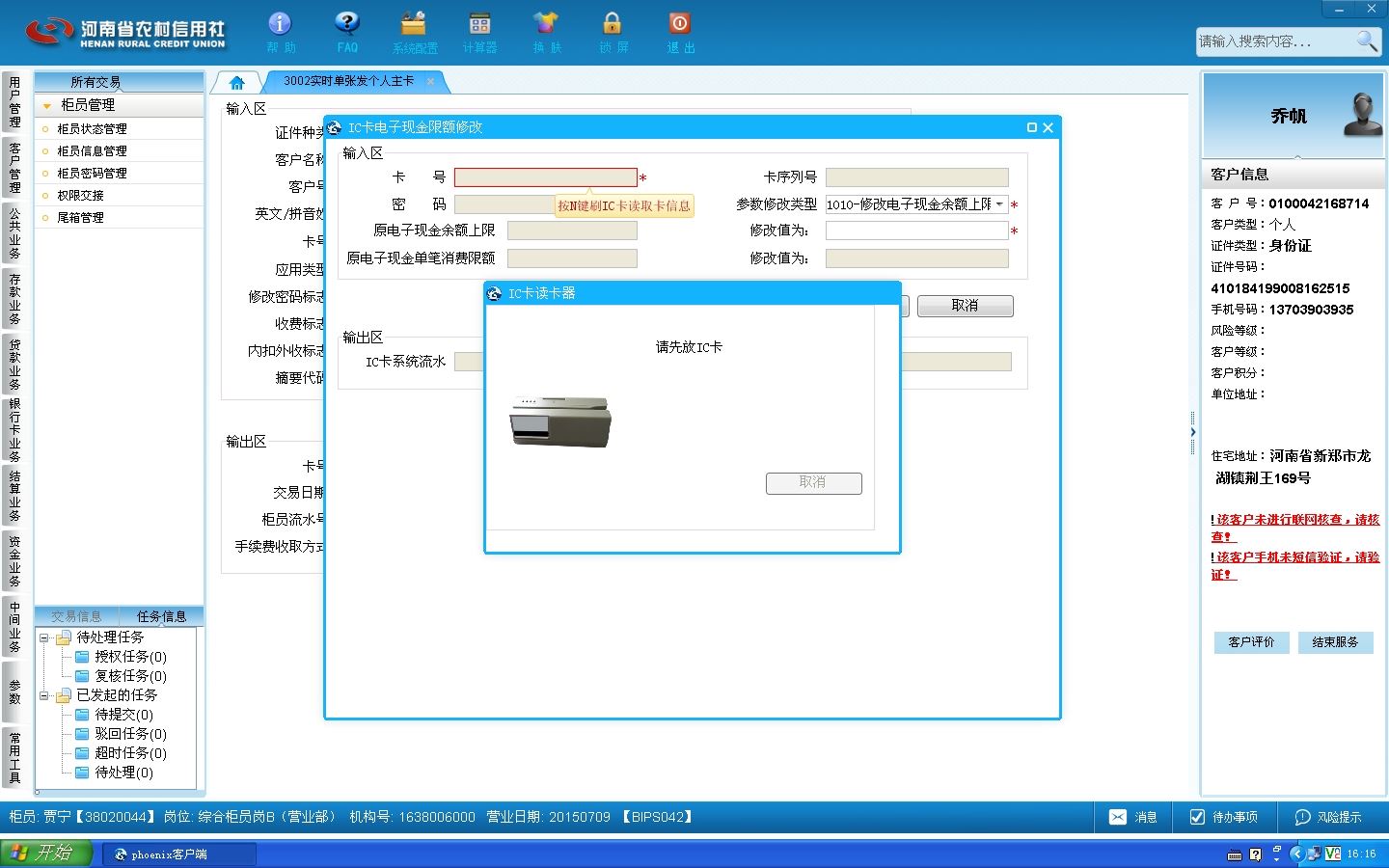Open the keyboard icon in system tray
The height and width of the screenshot is (868, 1389).
tap(1235, 854)
